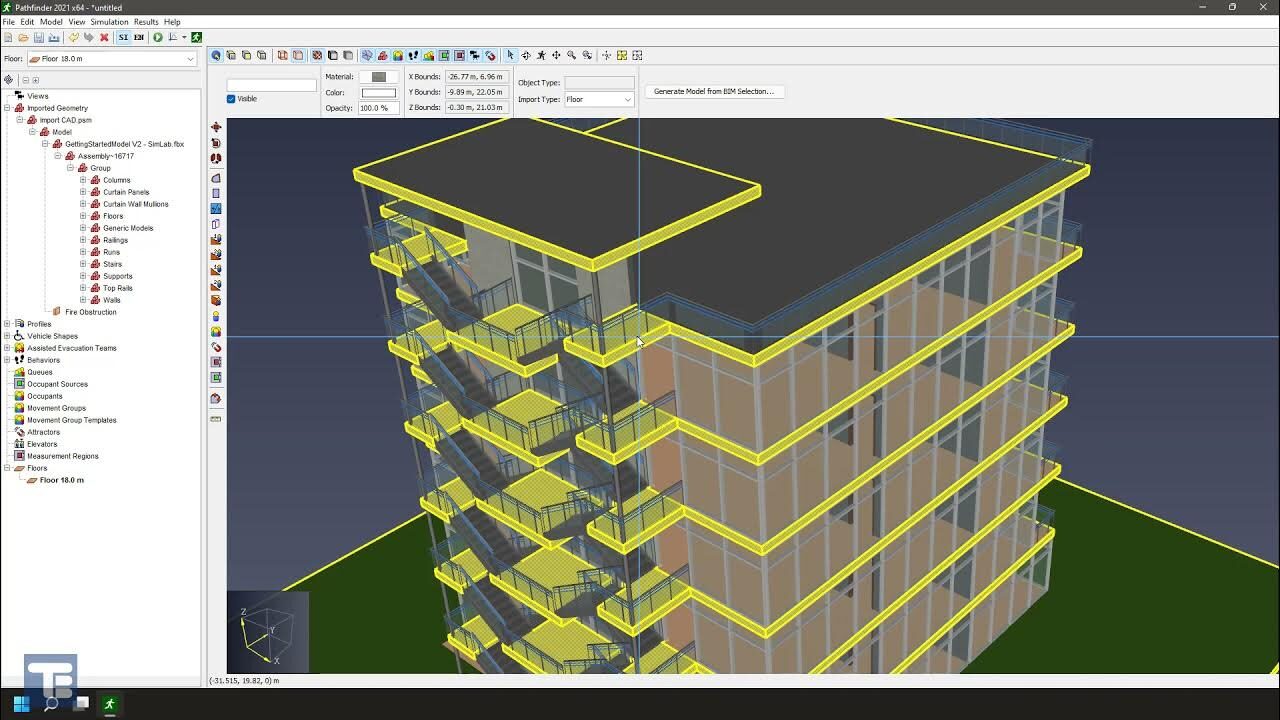
Task: Select the arrow selection tool
Action: tap(510, 56)
